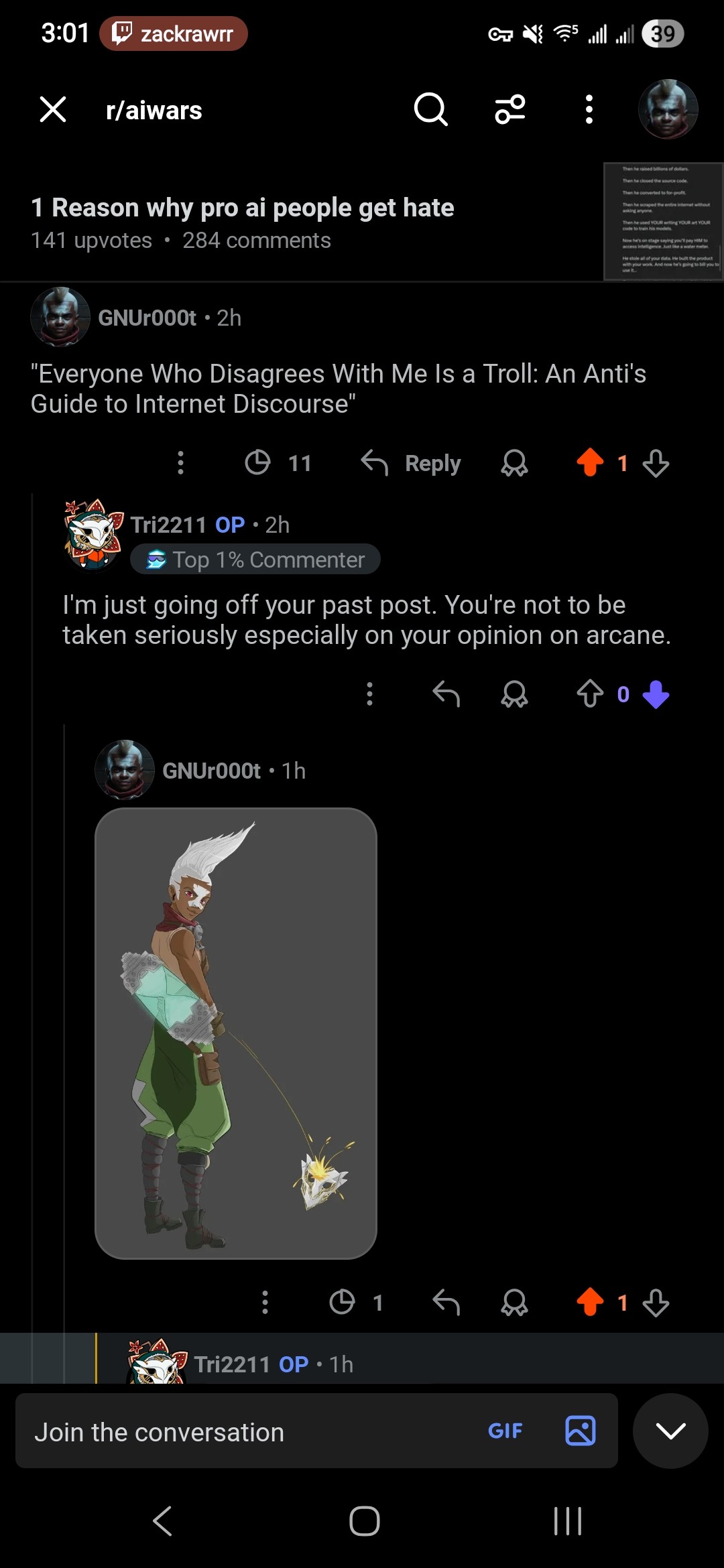
Task: Award Tri2211's comment
Action: click(514, 694)
